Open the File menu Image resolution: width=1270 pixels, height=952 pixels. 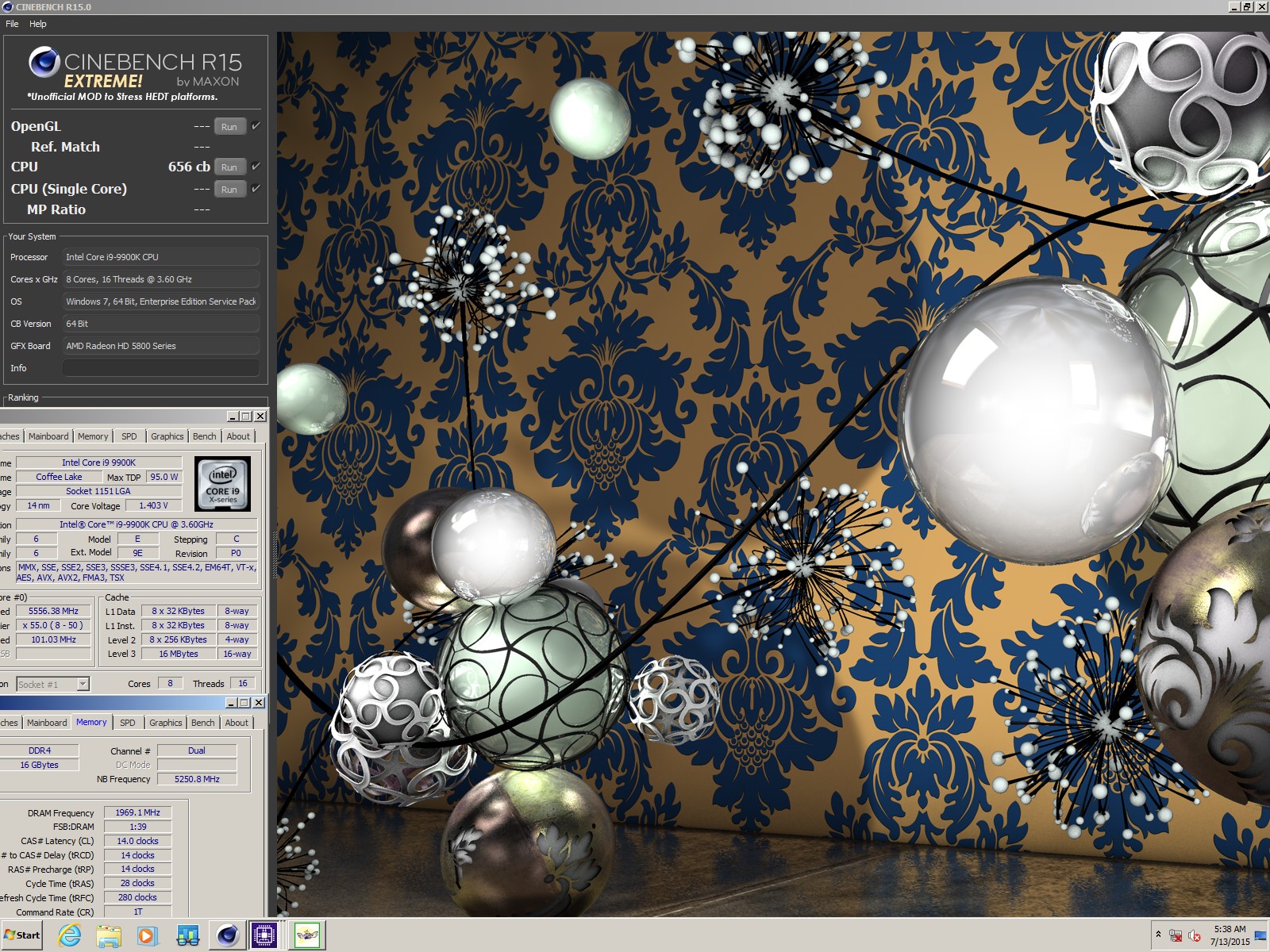(x=12, y=24)
